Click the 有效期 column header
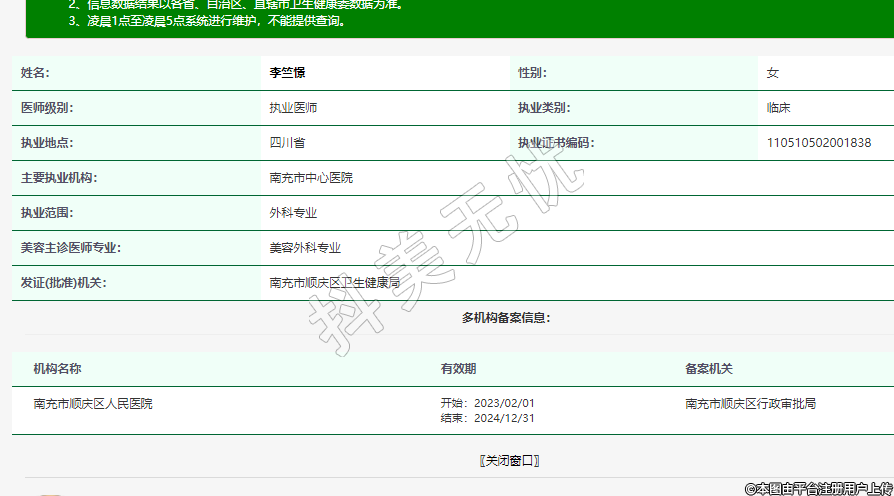Screen dimensions: 894x496 pyautogui.click(x=458, y=369)
